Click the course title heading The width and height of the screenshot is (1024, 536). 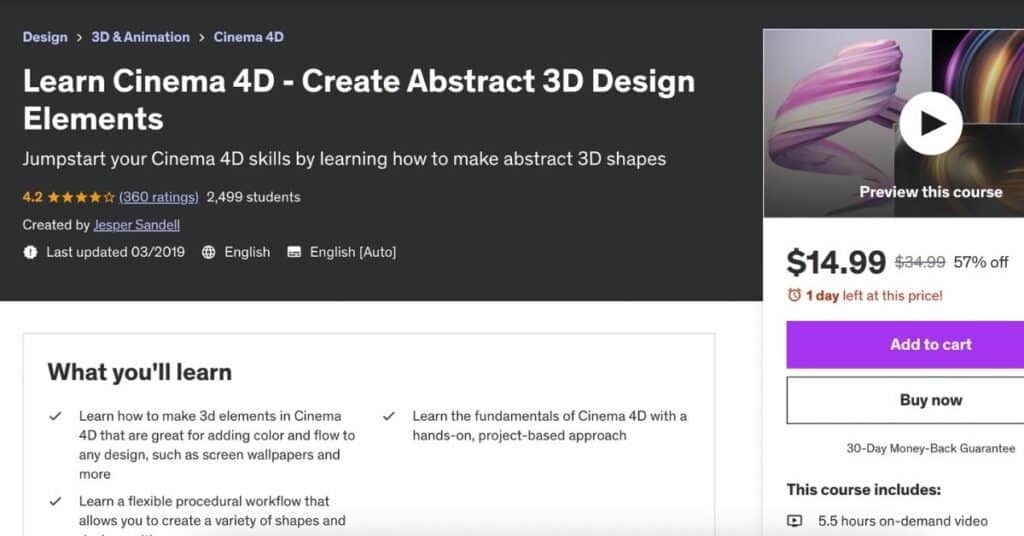[359, 100]
